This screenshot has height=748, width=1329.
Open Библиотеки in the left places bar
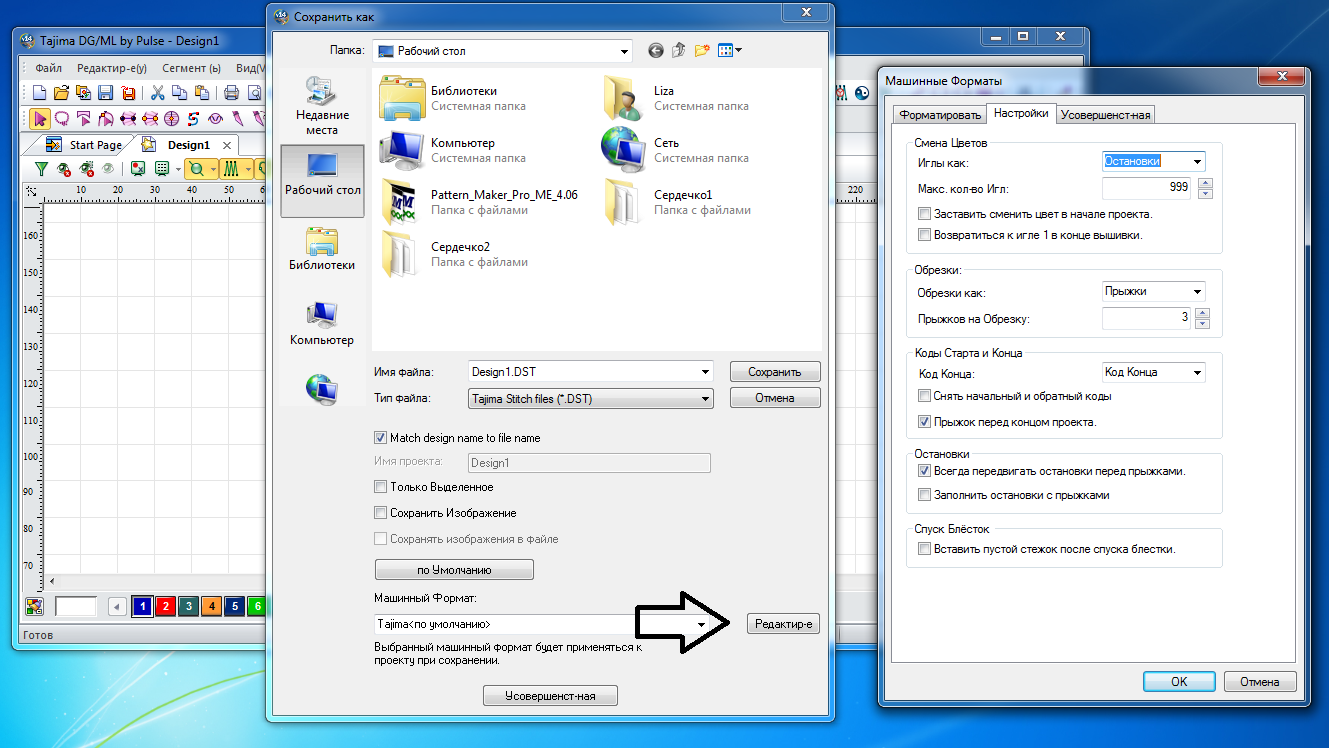[322, 249]
